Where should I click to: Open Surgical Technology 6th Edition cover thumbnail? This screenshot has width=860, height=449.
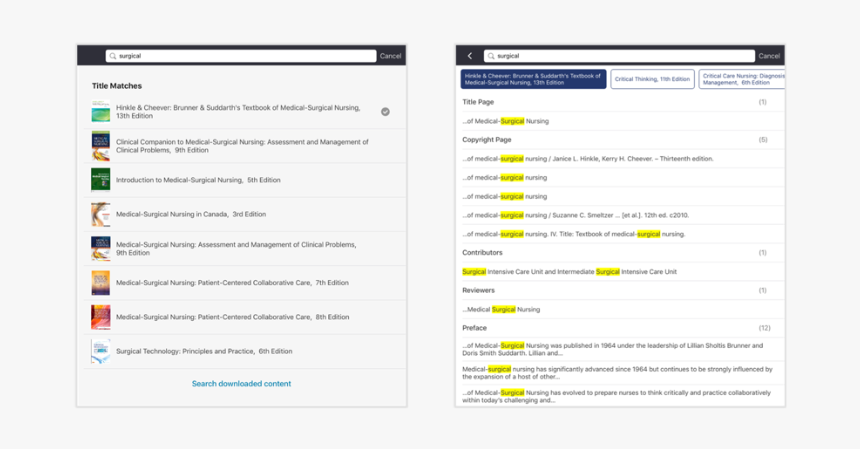coord(100,351)
